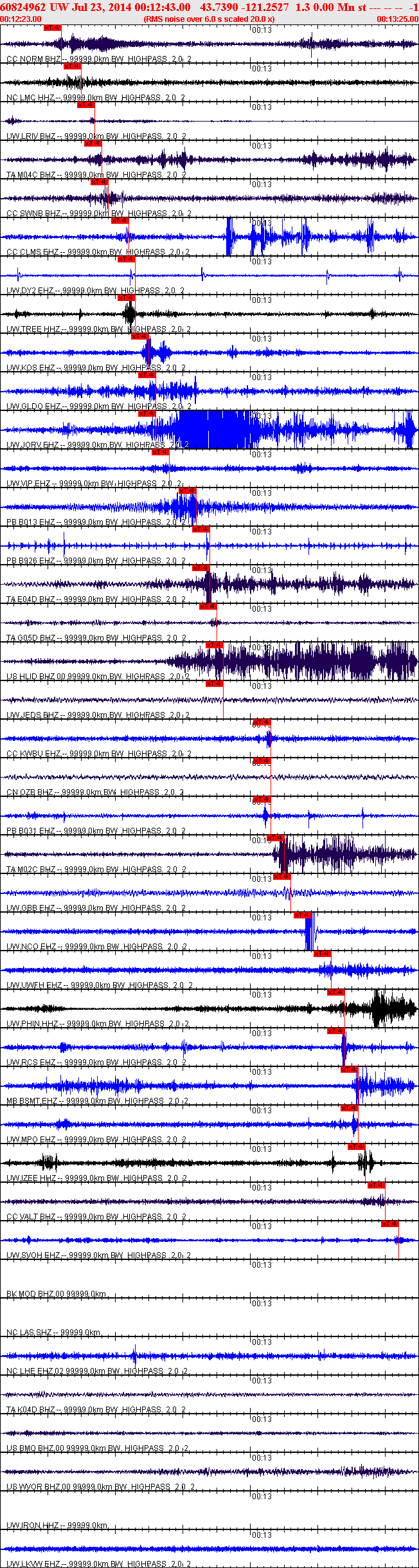Select the MB BSMT EHZ station label
This screenshot has height=1568, width=419.
(98, 1101)
